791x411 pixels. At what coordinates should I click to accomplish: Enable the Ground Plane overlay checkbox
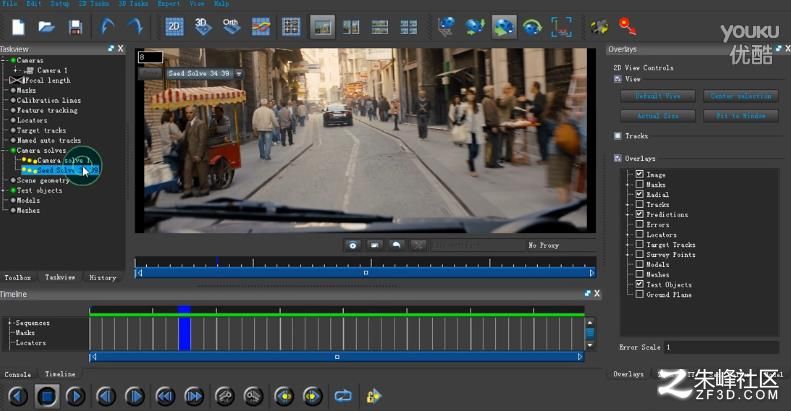point(640,295)
